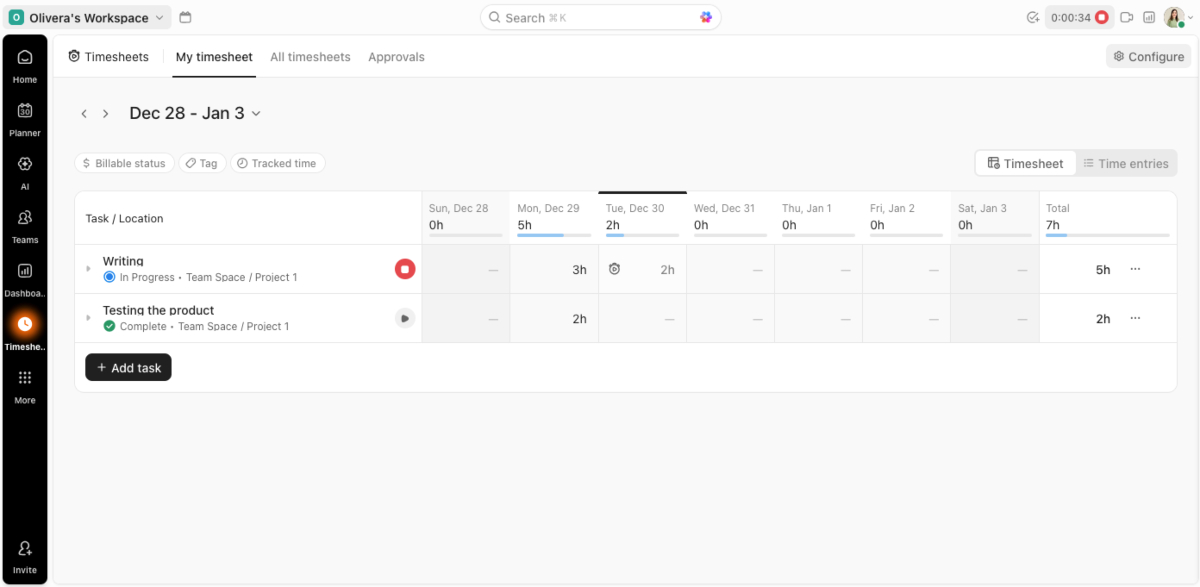Select the All timesheets tab

(310, 57)
